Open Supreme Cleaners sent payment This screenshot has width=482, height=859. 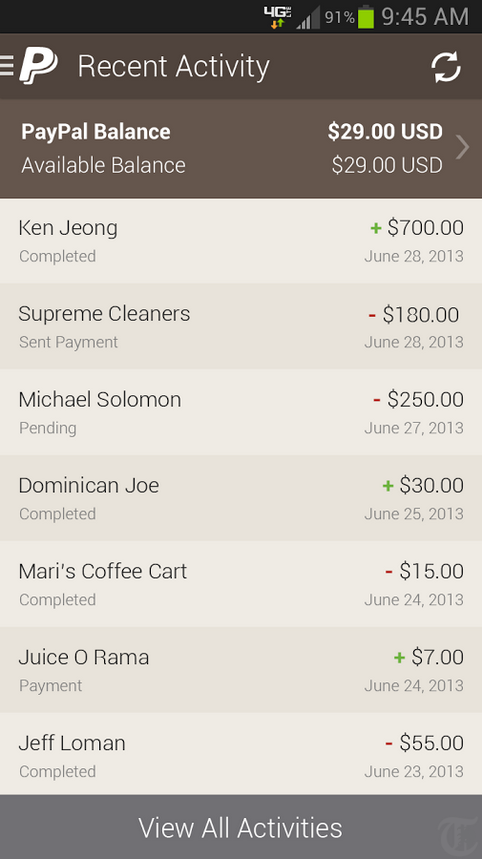click(x=241, y=327)
